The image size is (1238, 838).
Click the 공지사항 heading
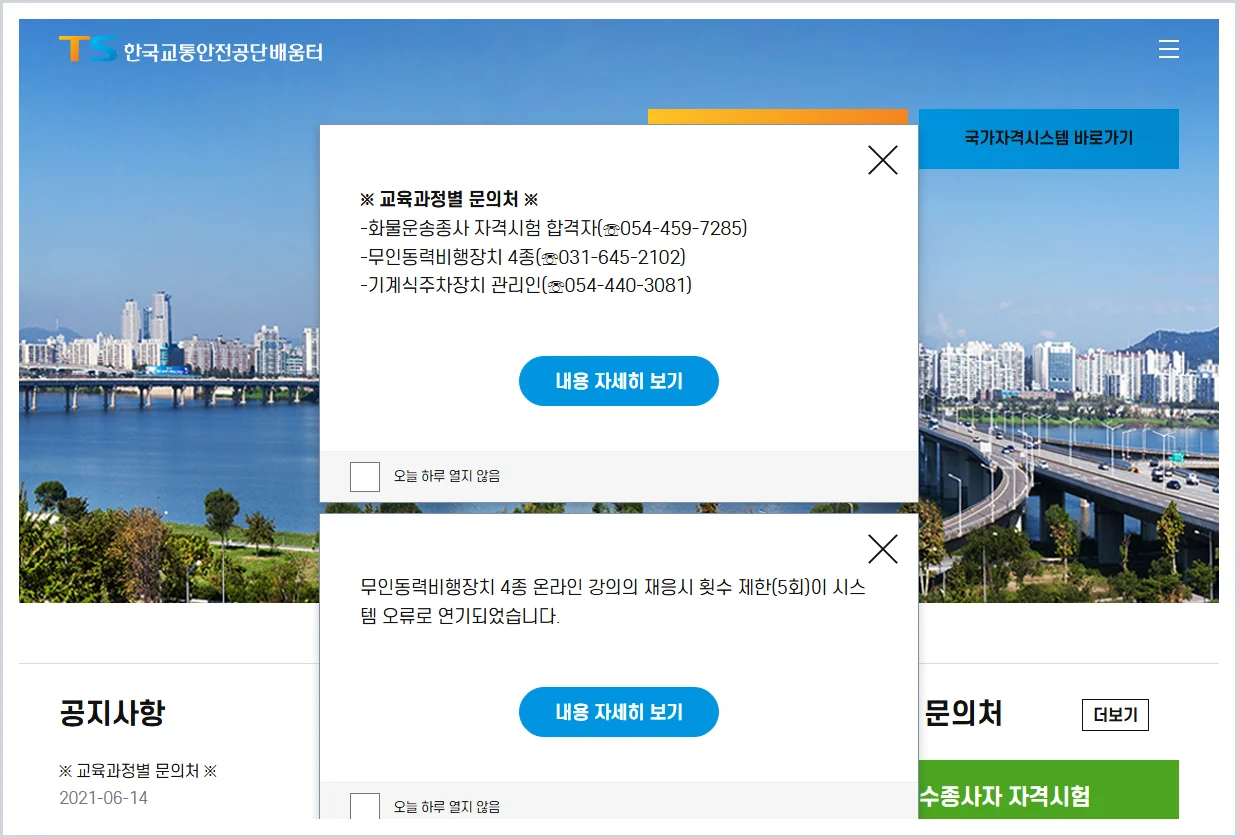pyautogui.click(x=112, y=713)
